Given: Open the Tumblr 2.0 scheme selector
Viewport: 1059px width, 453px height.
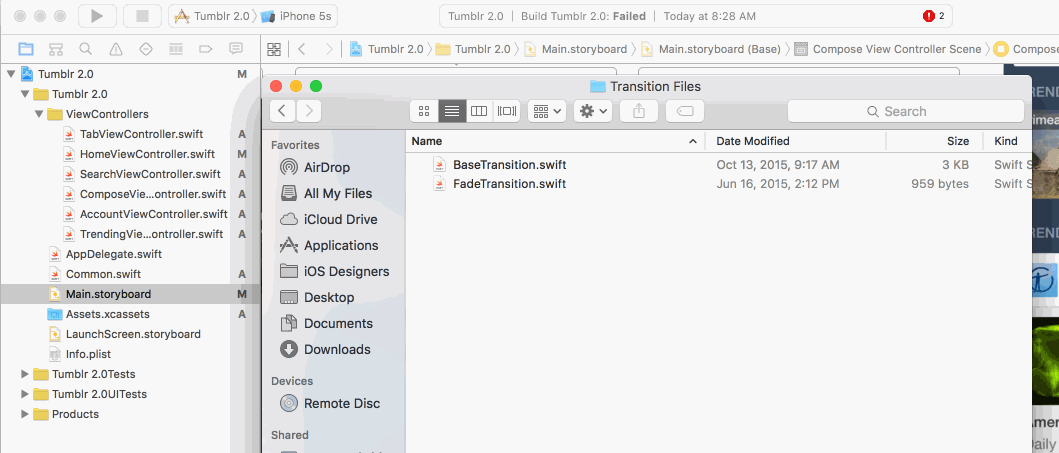Looking at the screenshot, I should (211, 16).
